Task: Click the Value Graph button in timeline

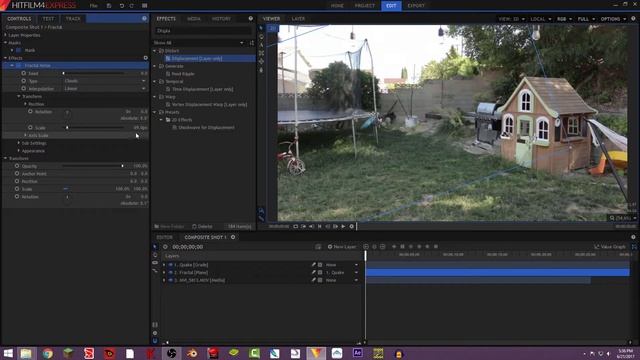Action: click(610, 247)
